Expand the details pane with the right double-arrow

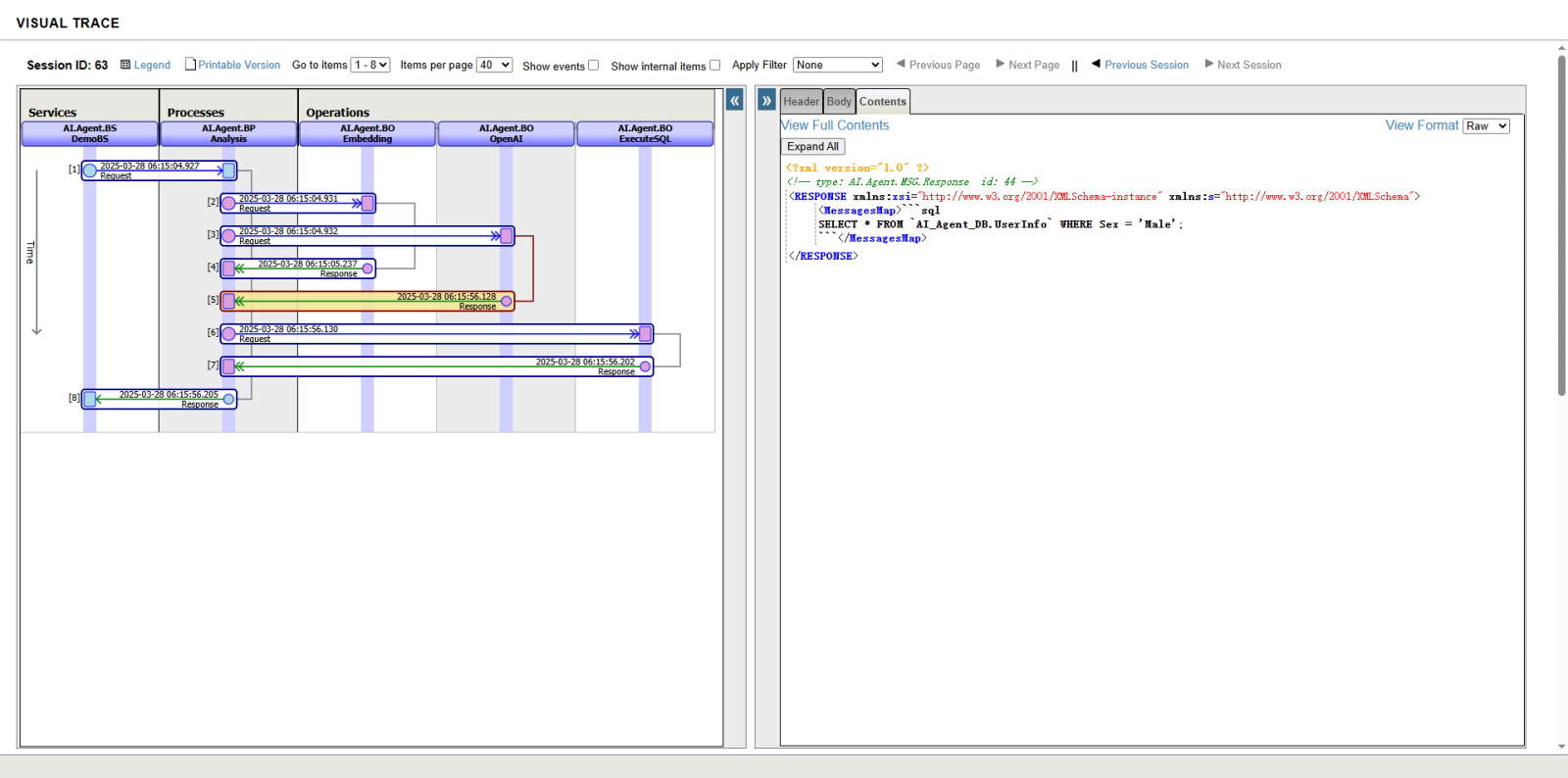tap(767, 101)
